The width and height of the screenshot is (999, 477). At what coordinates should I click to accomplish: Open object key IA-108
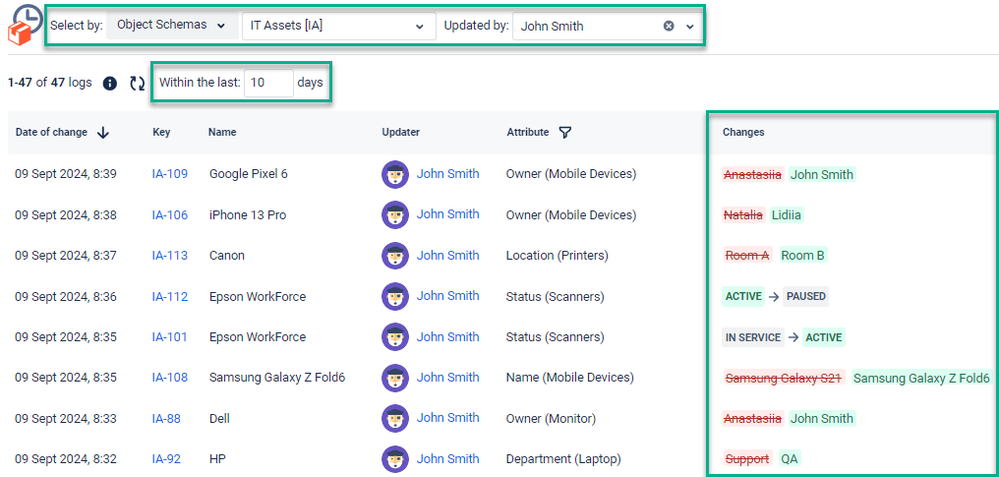click(x=169, y=378)
